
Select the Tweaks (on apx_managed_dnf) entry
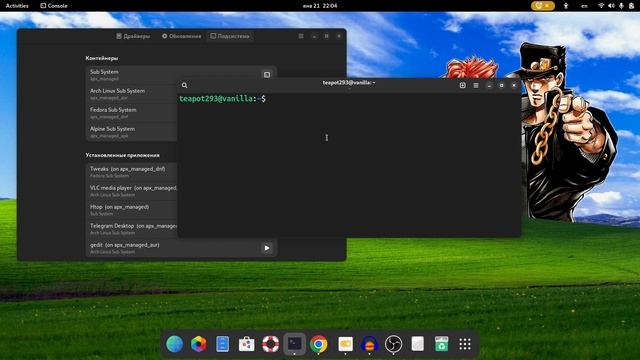coord(131,172)
